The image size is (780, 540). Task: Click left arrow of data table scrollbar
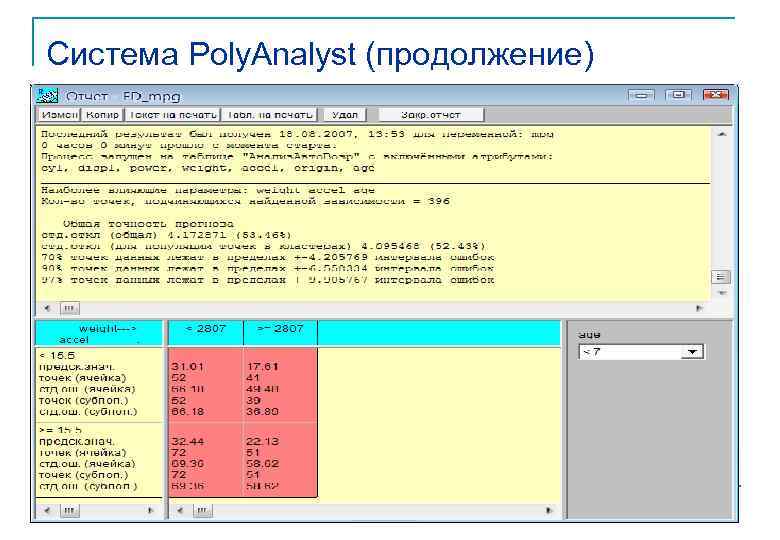tap(181, 511)
